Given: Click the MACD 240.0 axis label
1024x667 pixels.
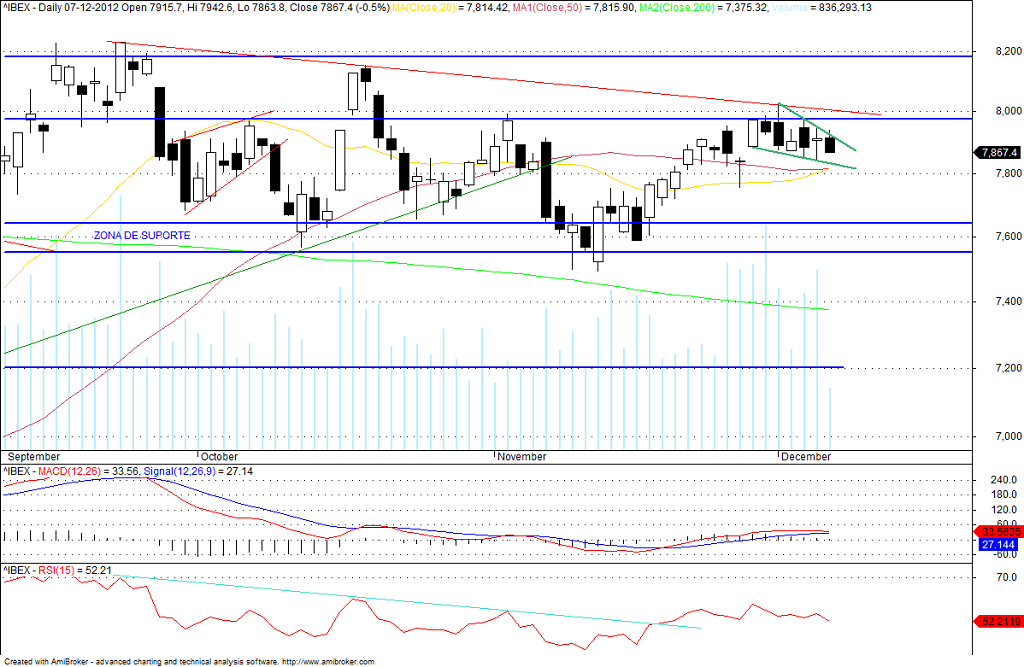Looking at the screenshot, I should [x=1004, y=480].
